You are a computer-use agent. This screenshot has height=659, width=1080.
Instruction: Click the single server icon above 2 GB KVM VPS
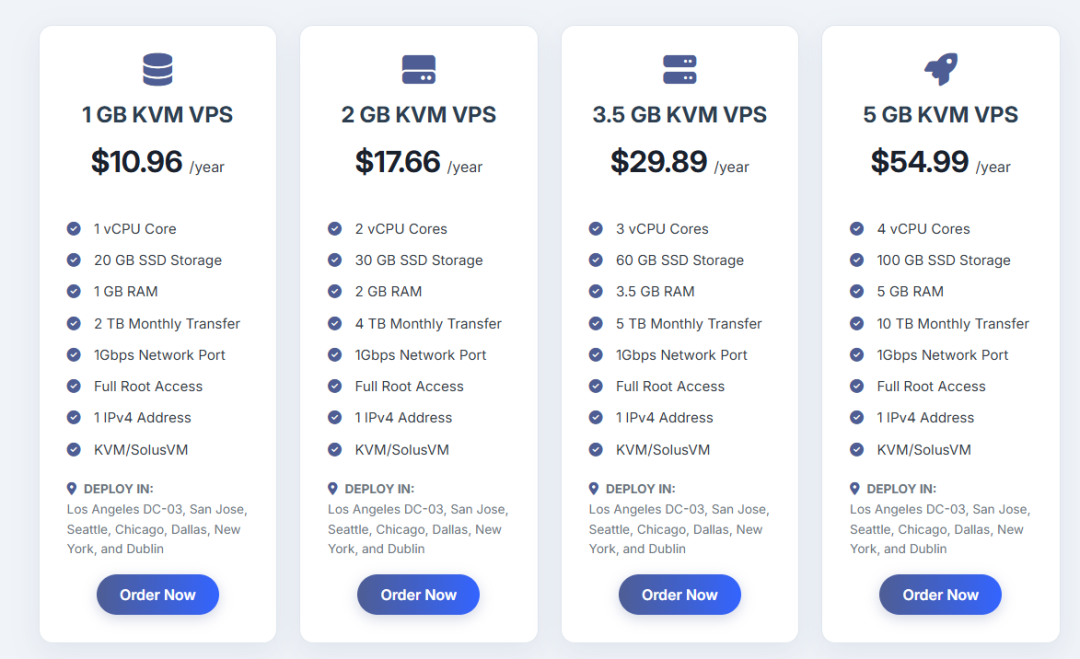click(419, 70)
